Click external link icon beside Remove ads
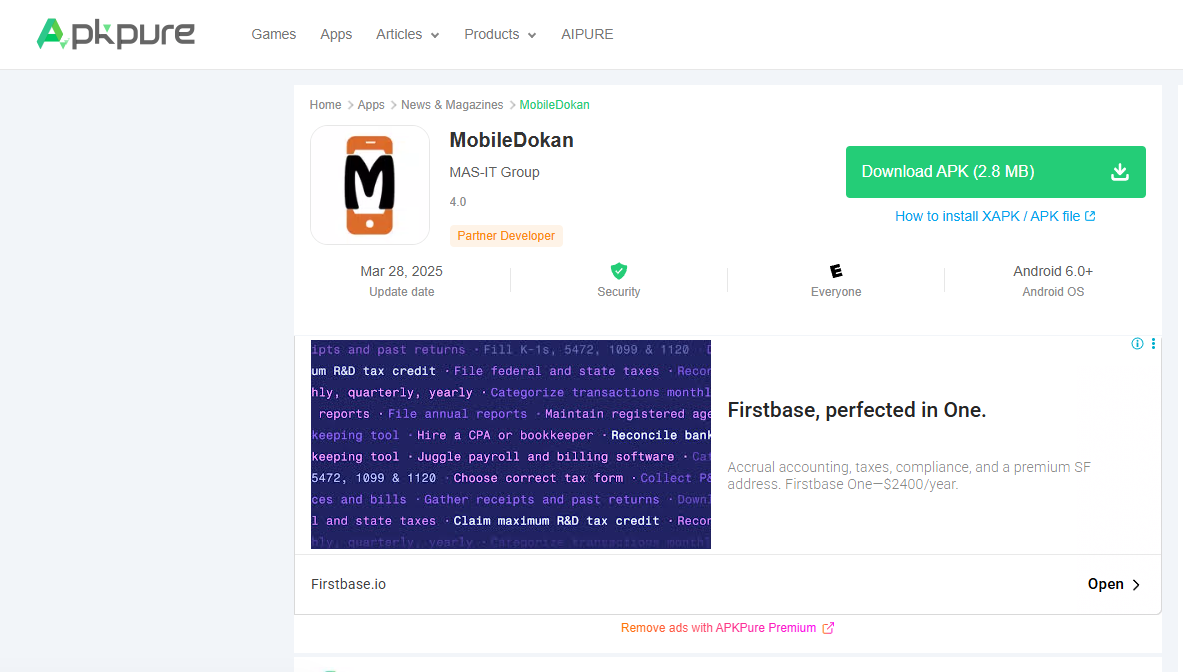 pyautogui.click(x=828, y=628)
